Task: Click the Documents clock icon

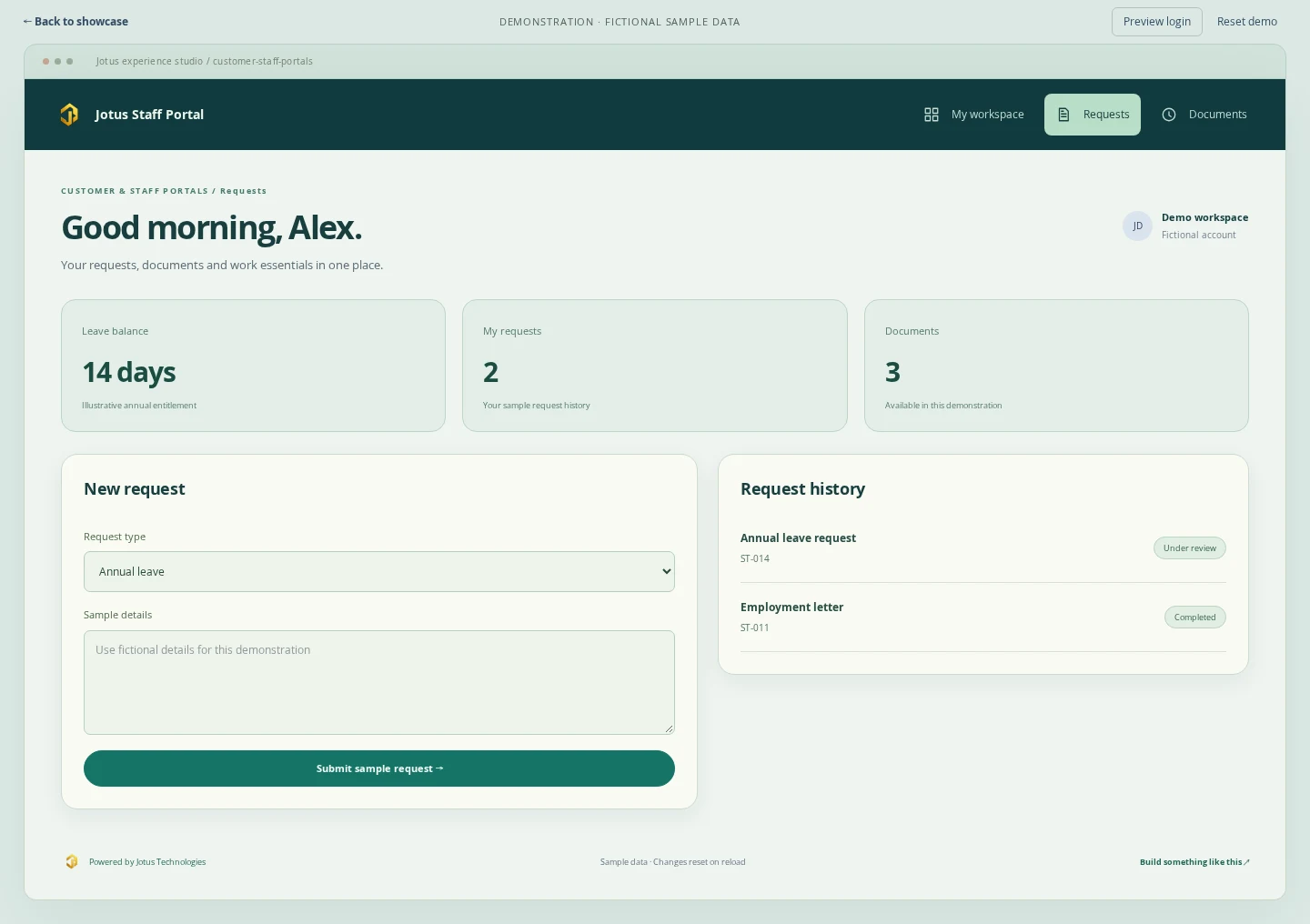Action: 1169,115
